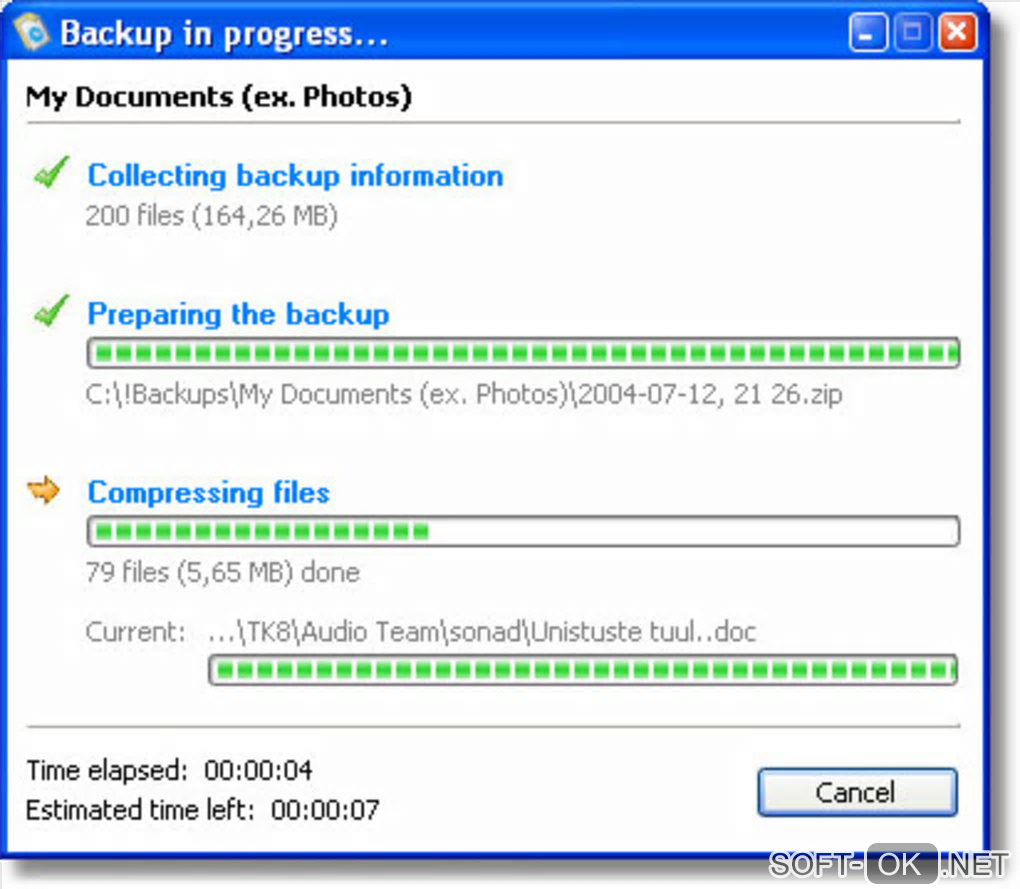
Task: Click the 79 files done status text
Action: pos(222,573)
